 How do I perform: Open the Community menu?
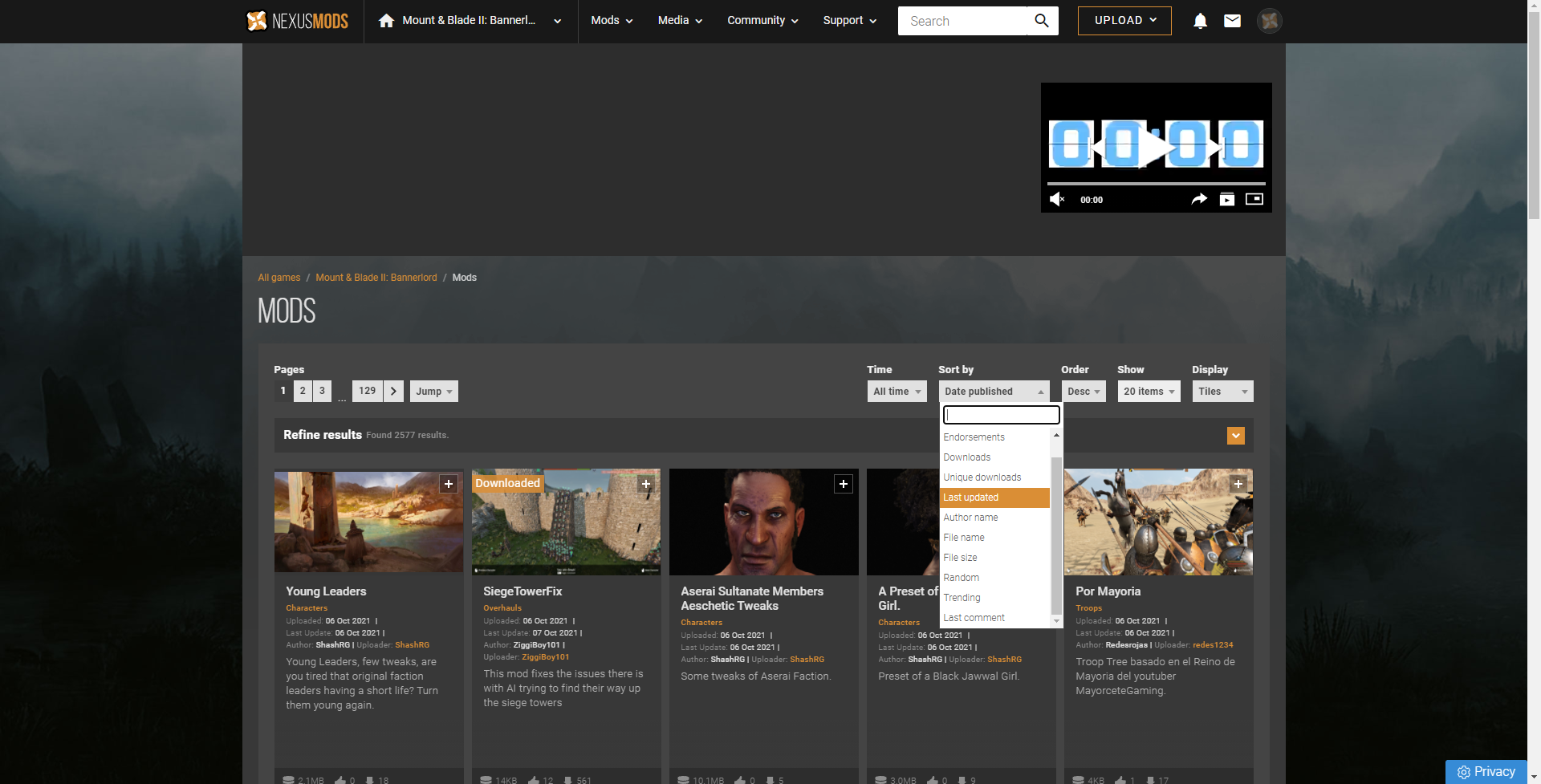coord(762,21)
